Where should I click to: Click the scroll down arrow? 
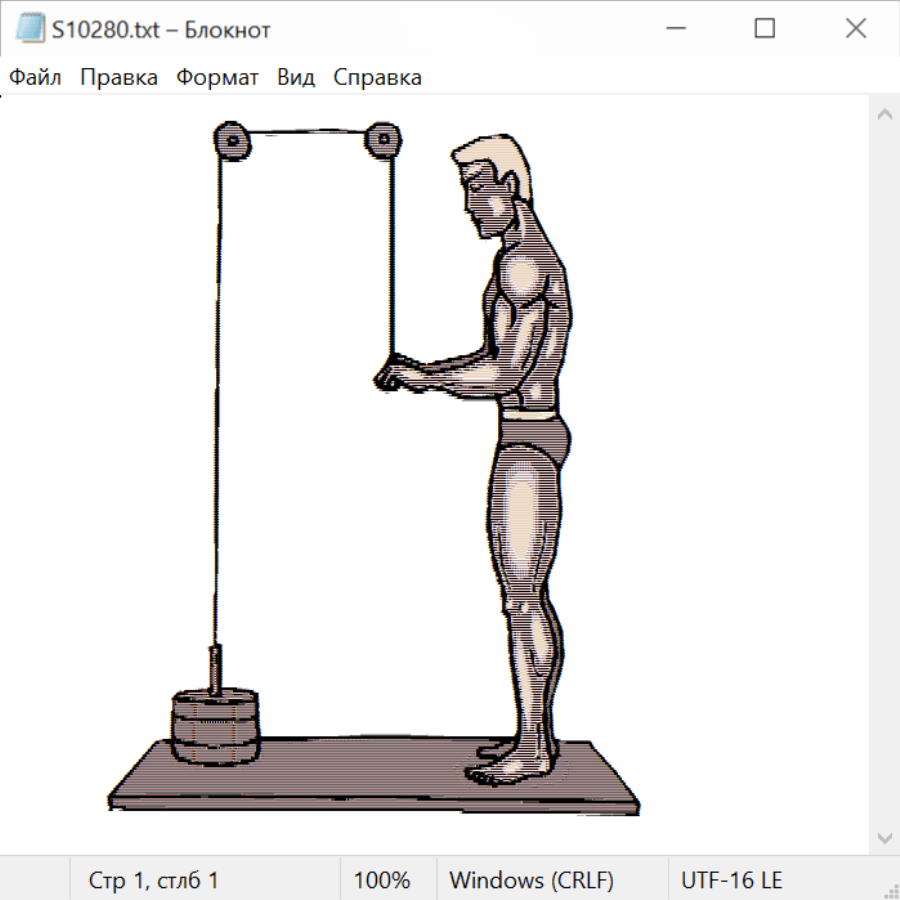884,836
